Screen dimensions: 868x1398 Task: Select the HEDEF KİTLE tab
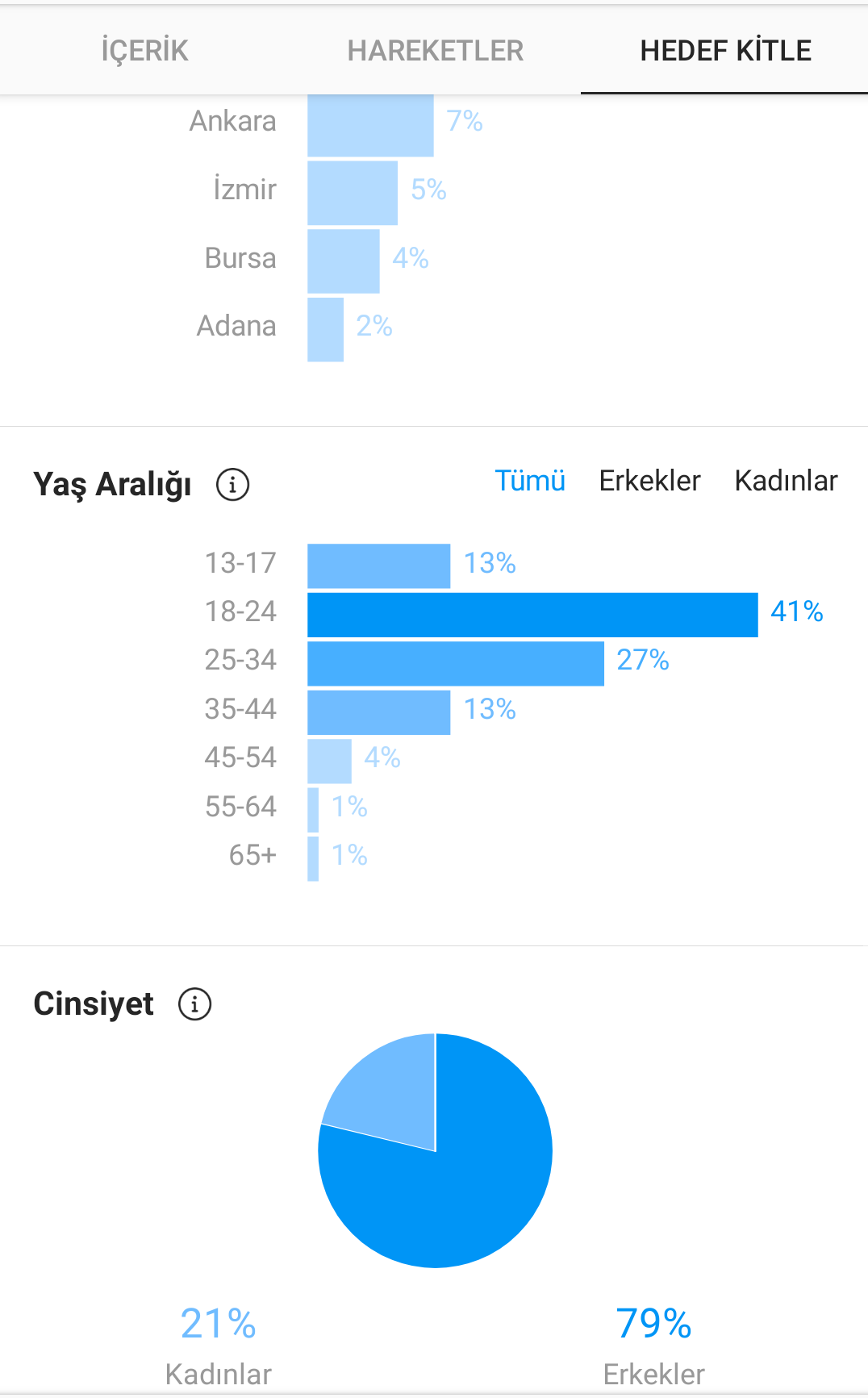724,50
